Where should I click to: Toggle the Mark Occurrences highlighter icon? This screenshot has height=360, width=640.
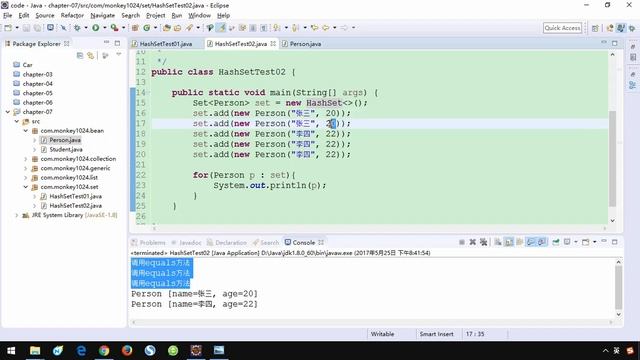click(221, 28)
